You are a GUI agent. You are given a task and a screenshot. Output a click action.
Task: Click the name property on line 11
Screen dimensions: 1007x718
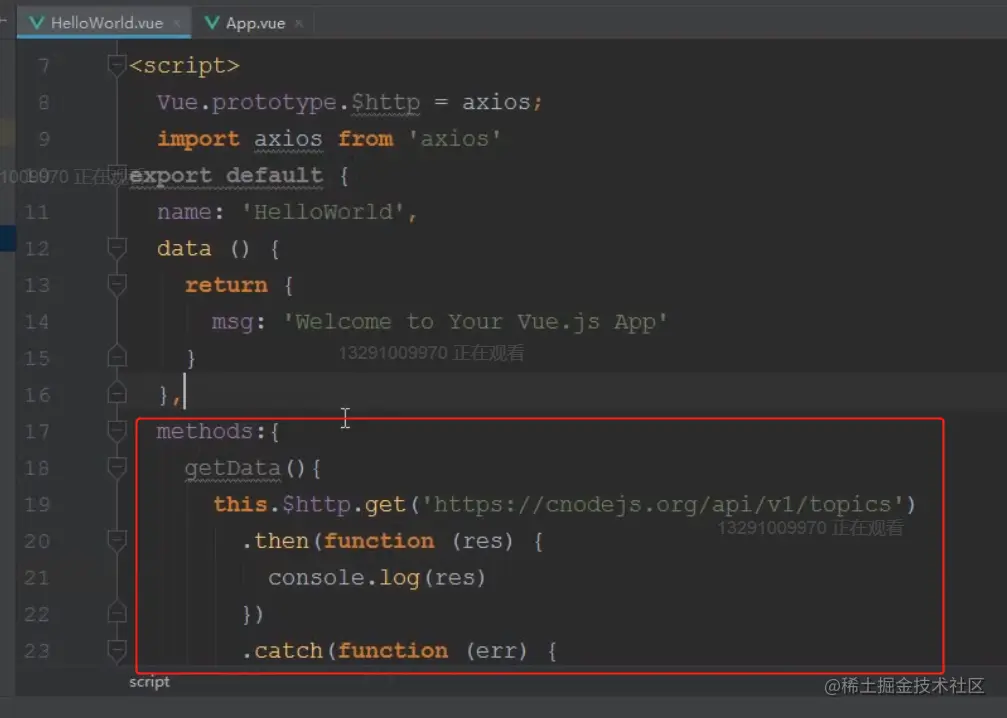pos(184,212)
